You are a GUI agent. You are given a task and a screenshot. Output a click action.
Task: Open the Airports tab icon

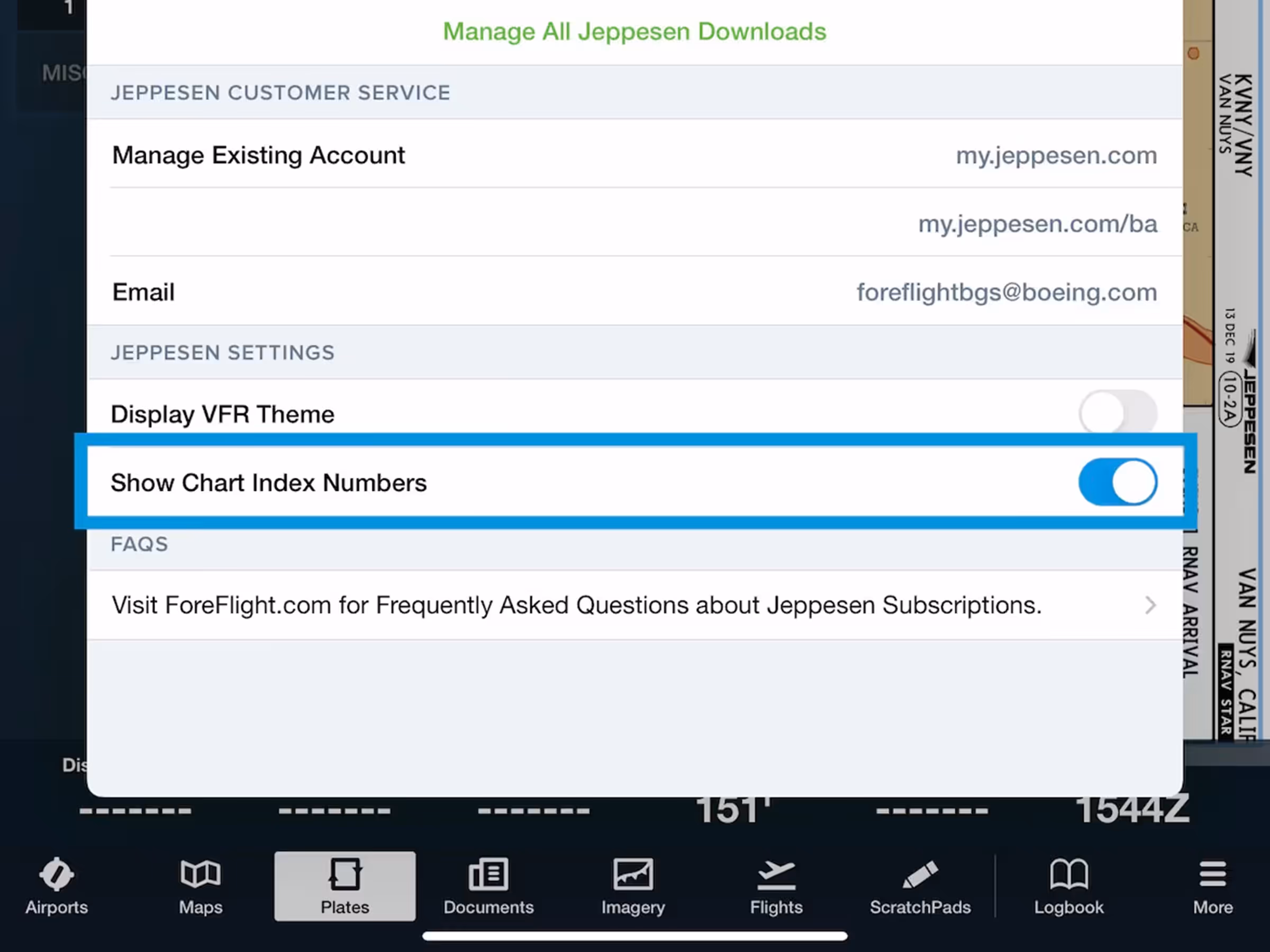tap(56, 875)
